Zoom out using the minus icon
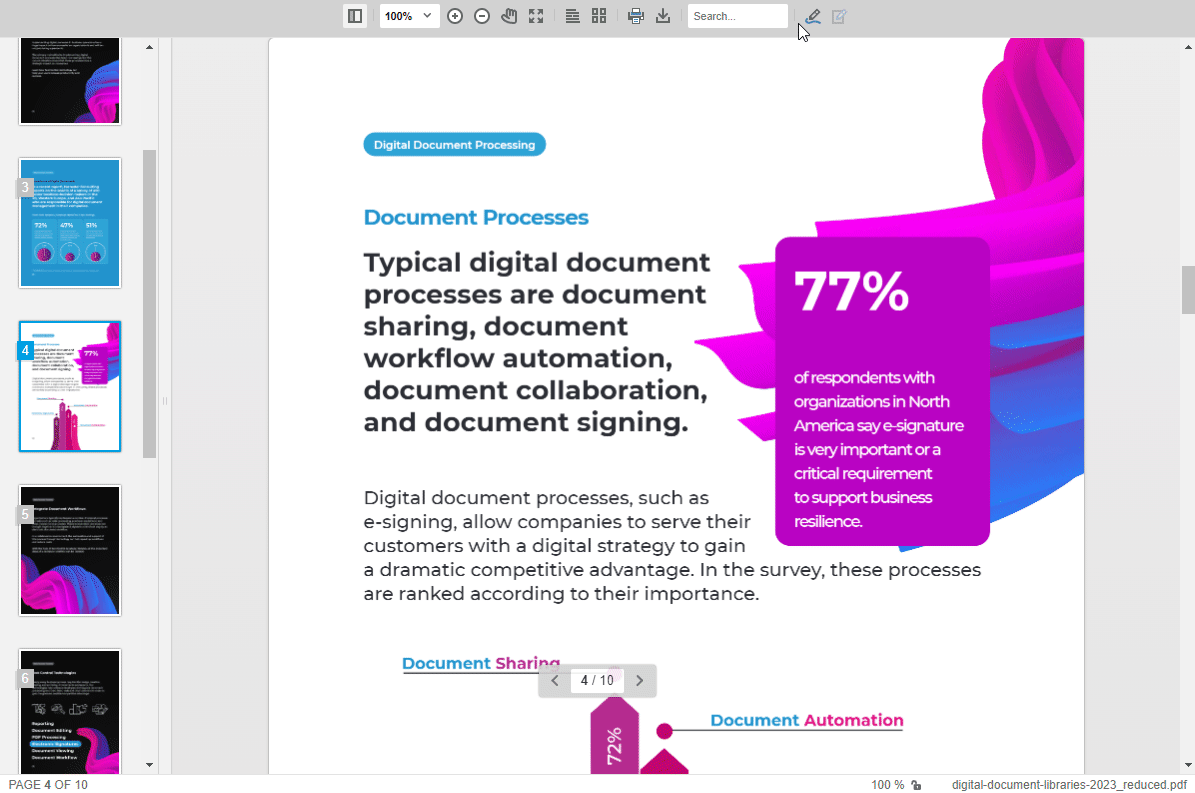The height and width of the screenshot is (793, 1195). [x=481, y=16]
